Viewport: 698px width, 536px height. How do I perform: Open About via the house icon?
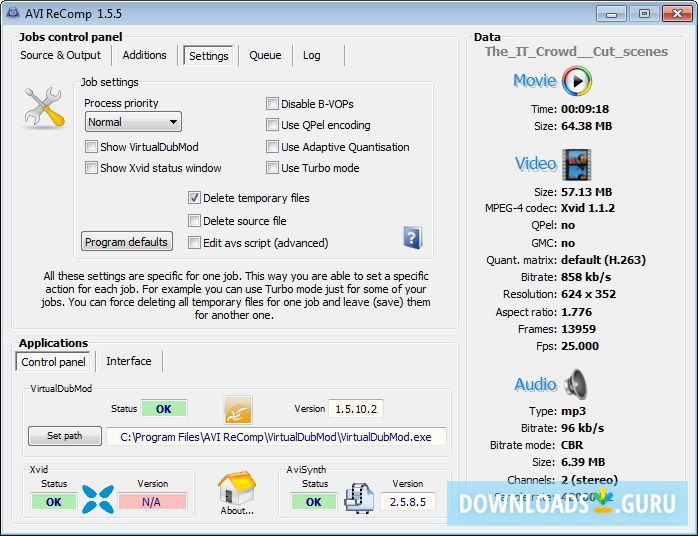(237, 487)
